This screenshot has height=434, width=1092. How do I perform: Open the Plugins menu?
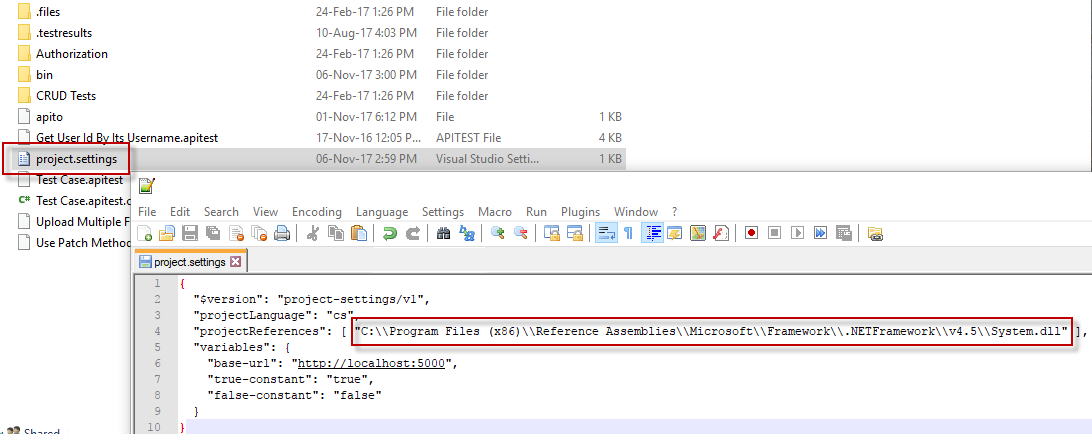[x=580, y=212]
